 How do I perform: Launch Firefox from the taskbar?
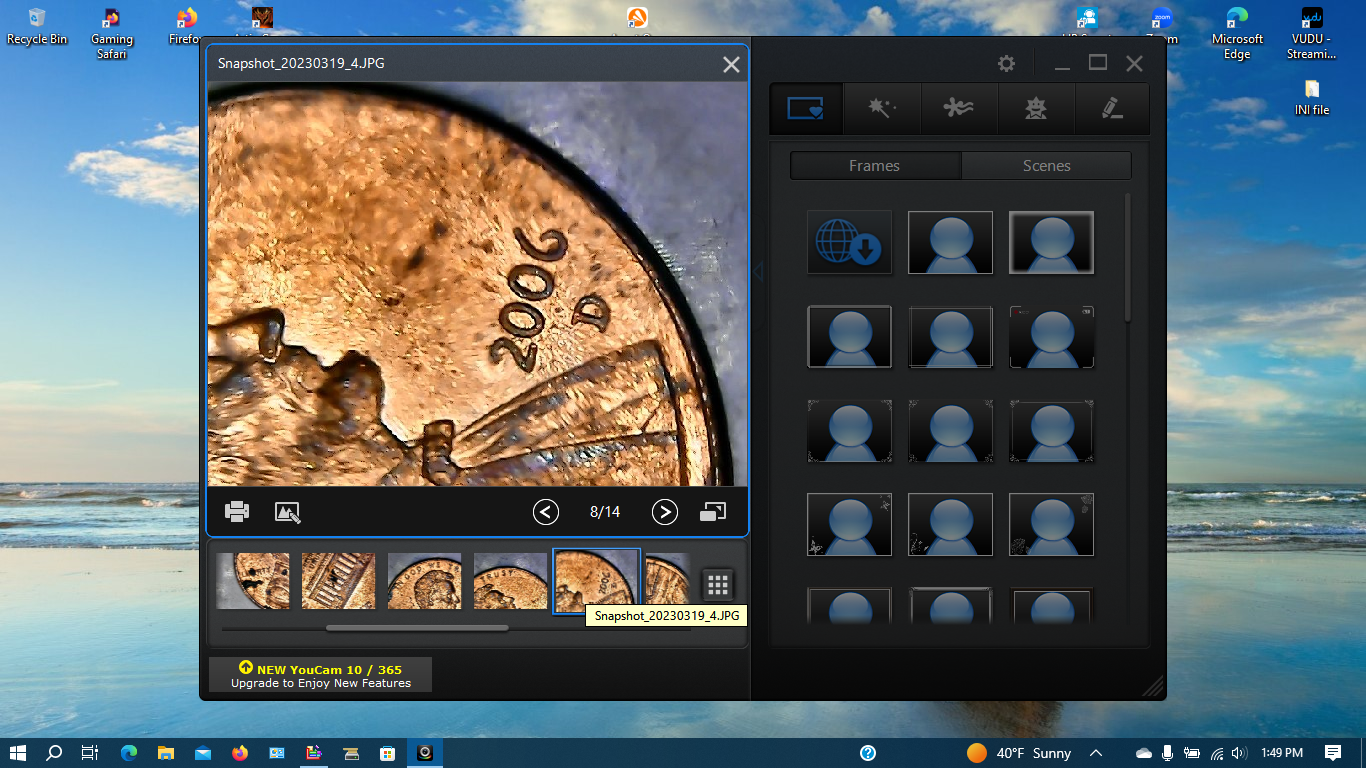240,753
